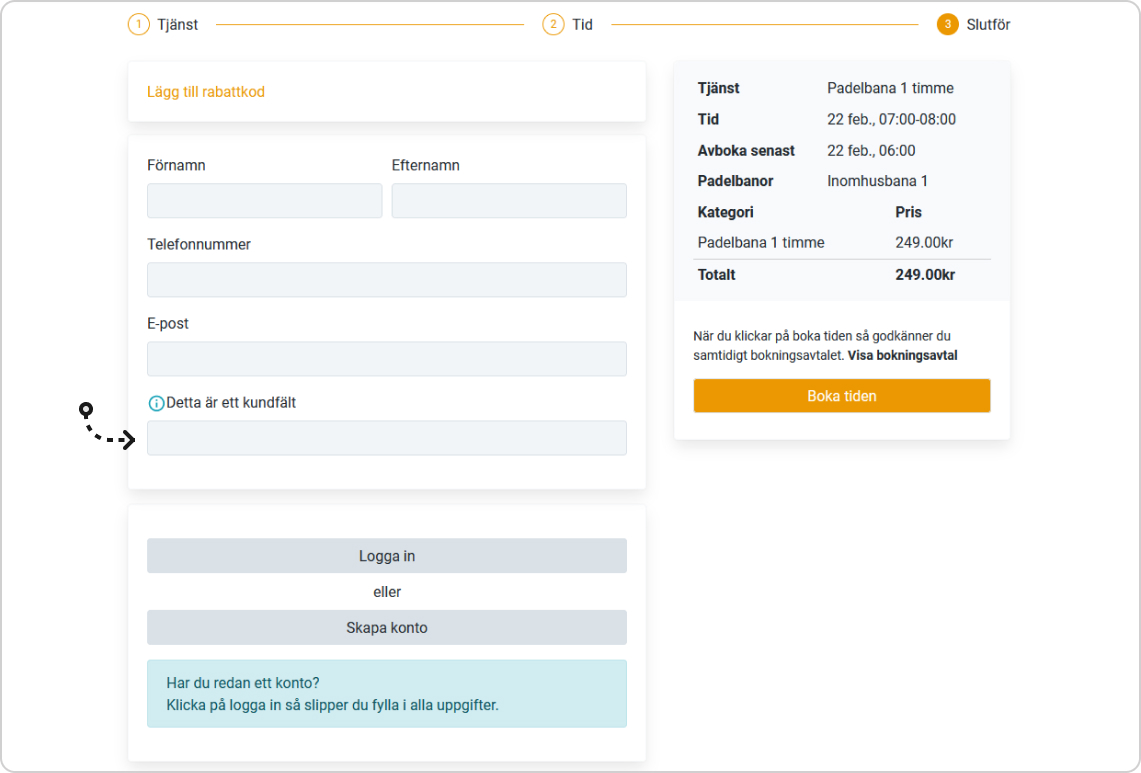
Task: Focus the Efternamn input field
Action: pyautogui.click(x=509, y=201)
